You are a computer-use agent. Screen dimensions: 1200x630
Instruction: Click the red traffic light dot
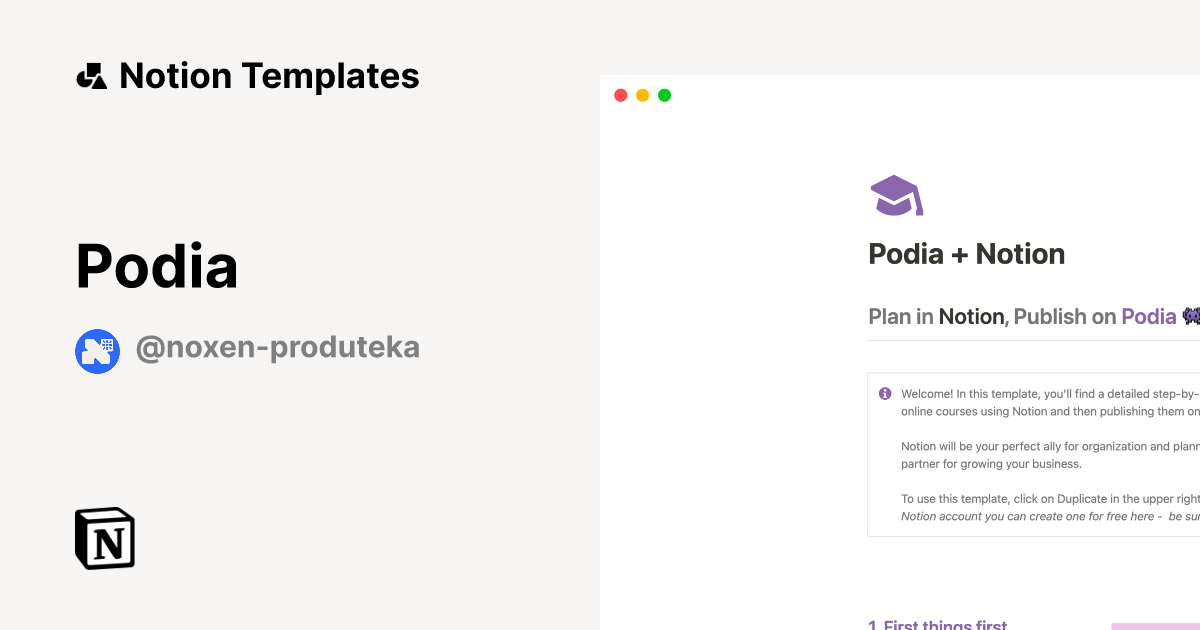coord(620,95)
